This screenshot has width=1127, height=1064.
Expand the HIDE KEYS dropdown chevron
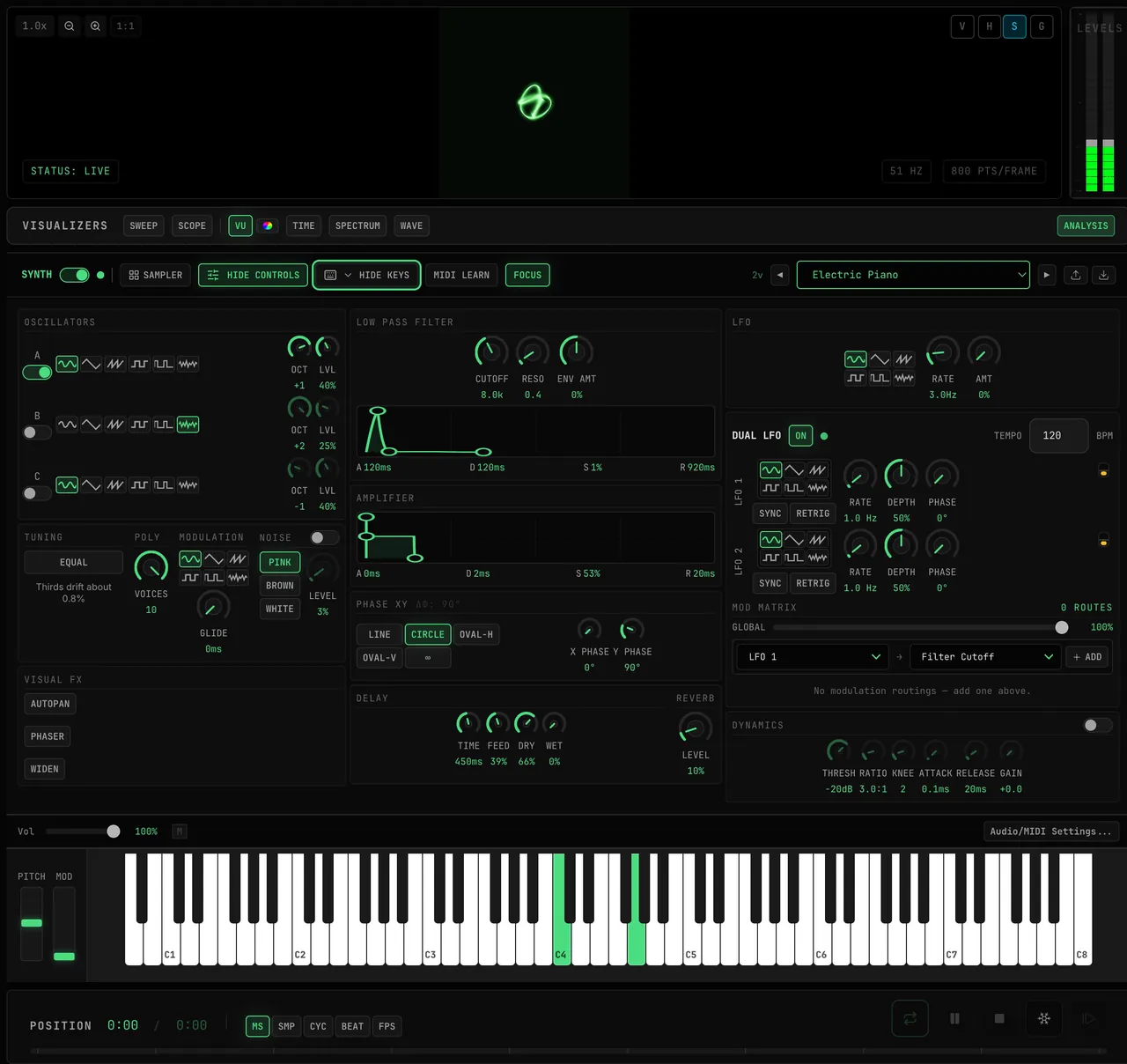click(x=348, y=276)
